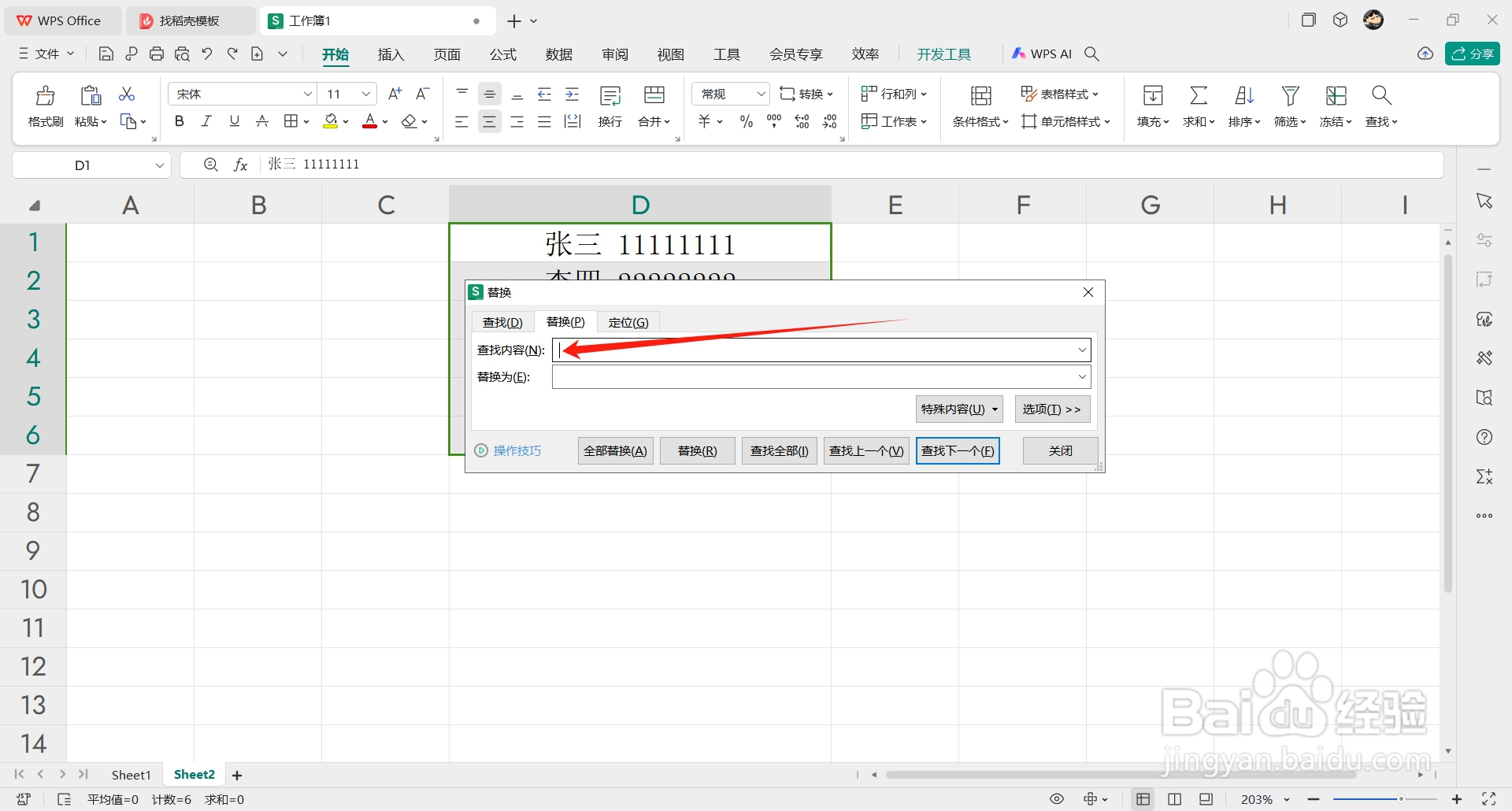Toggle Strikethrough formatting
This screenshot has width=1512, height=811.
point(262,121)
